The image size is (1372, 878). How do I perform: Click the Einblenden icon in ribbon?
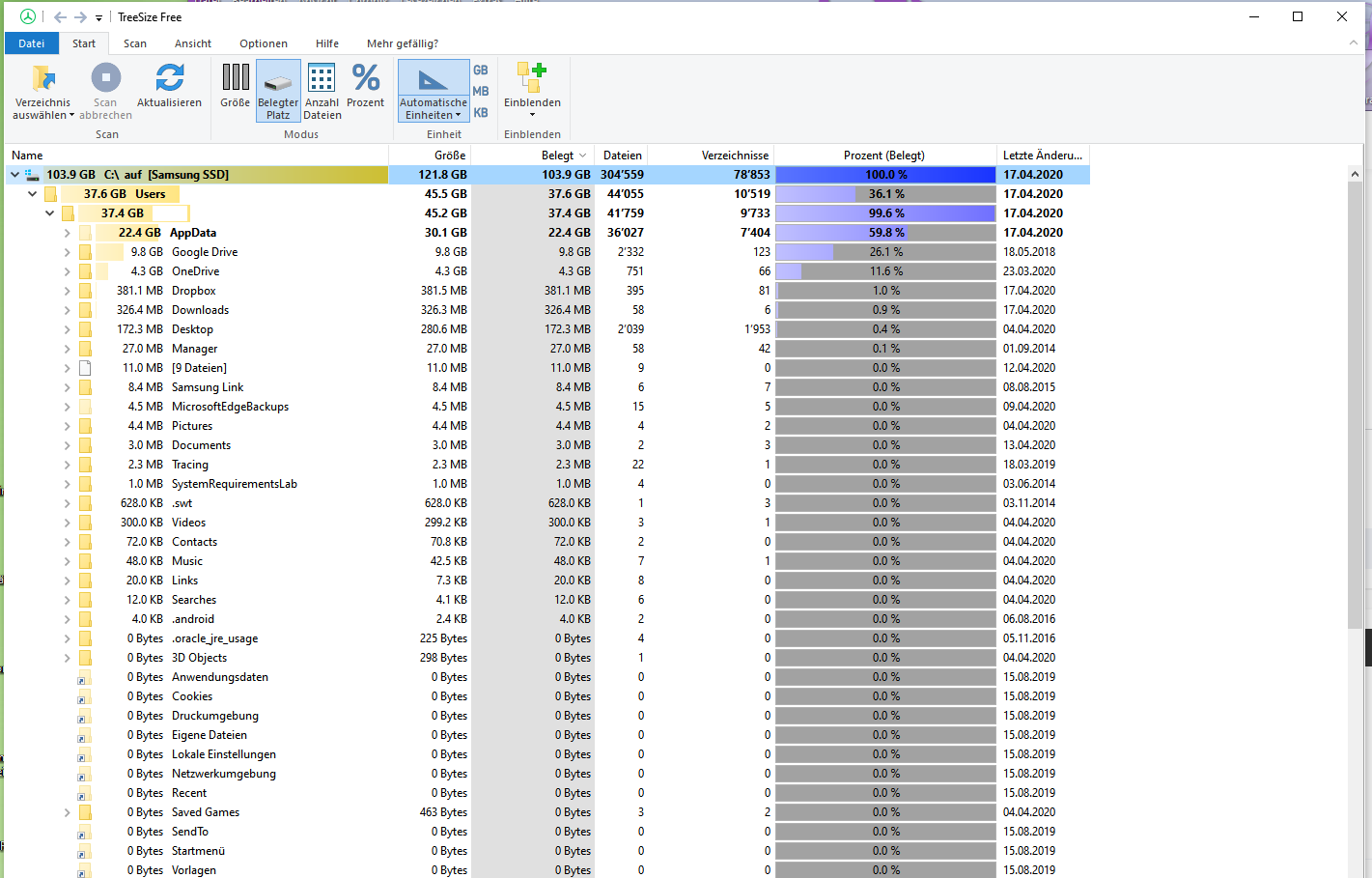(x=532, y=78)
